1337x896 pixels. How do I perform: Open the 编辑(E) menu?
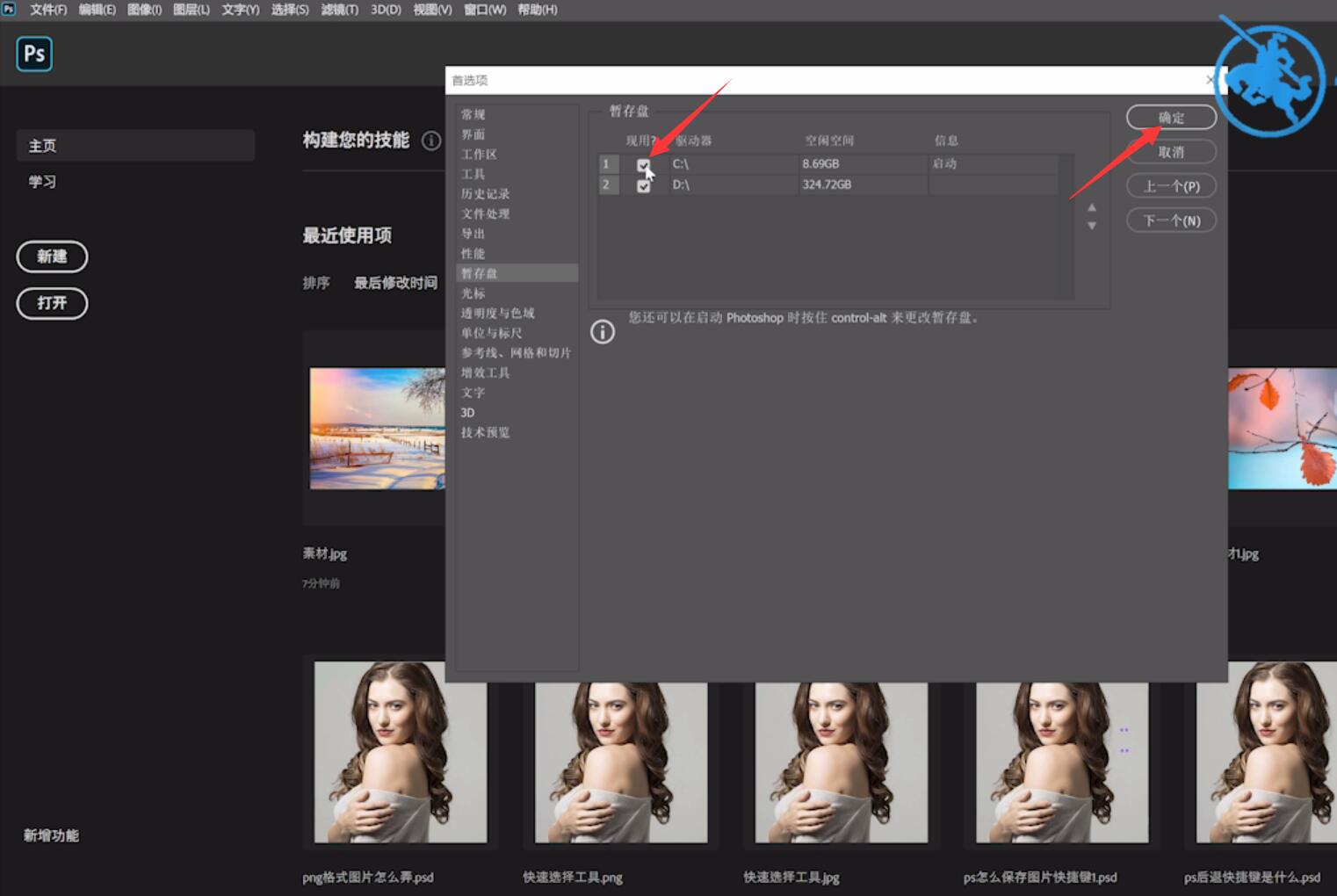pos(97,10)
